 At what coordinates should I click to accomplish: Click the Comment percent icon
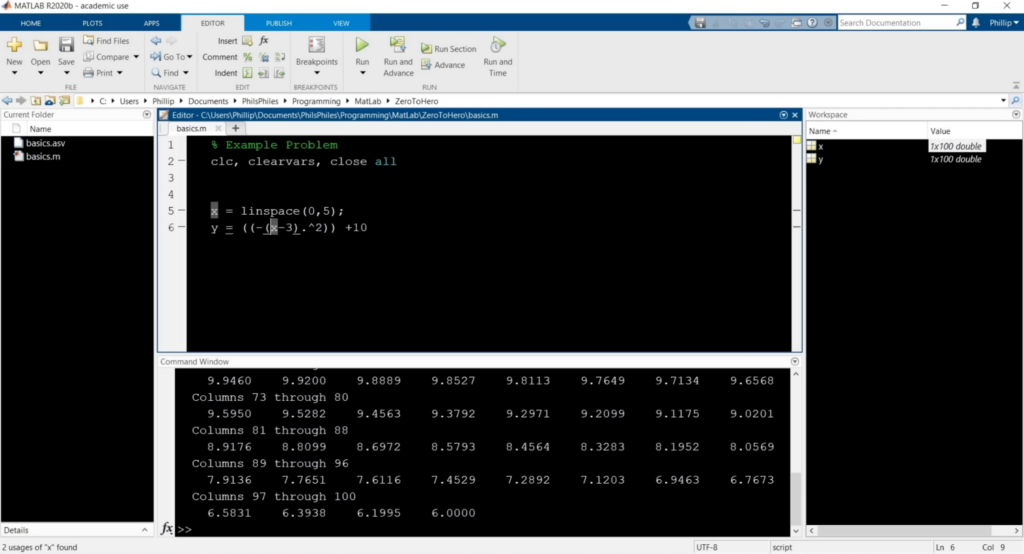point(248,57)
